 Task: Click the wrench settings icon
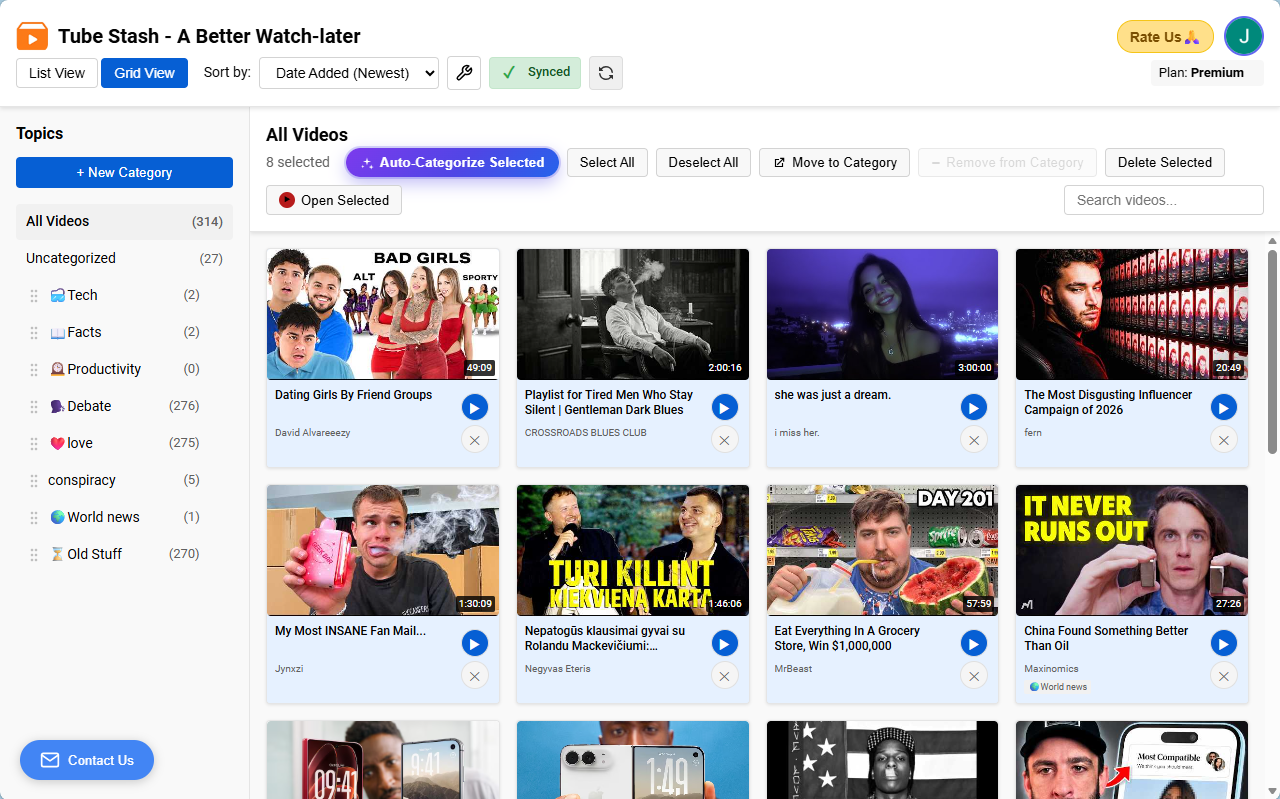(463, 73)
